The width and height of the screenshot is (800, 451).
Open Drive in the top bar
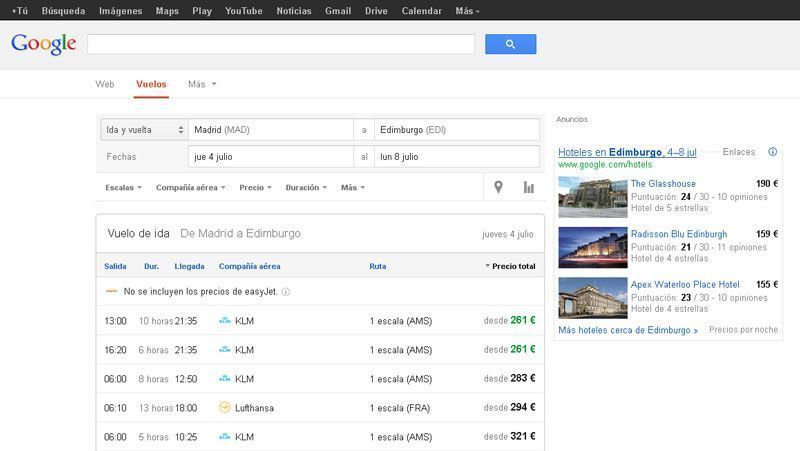[x=376, y=11]
